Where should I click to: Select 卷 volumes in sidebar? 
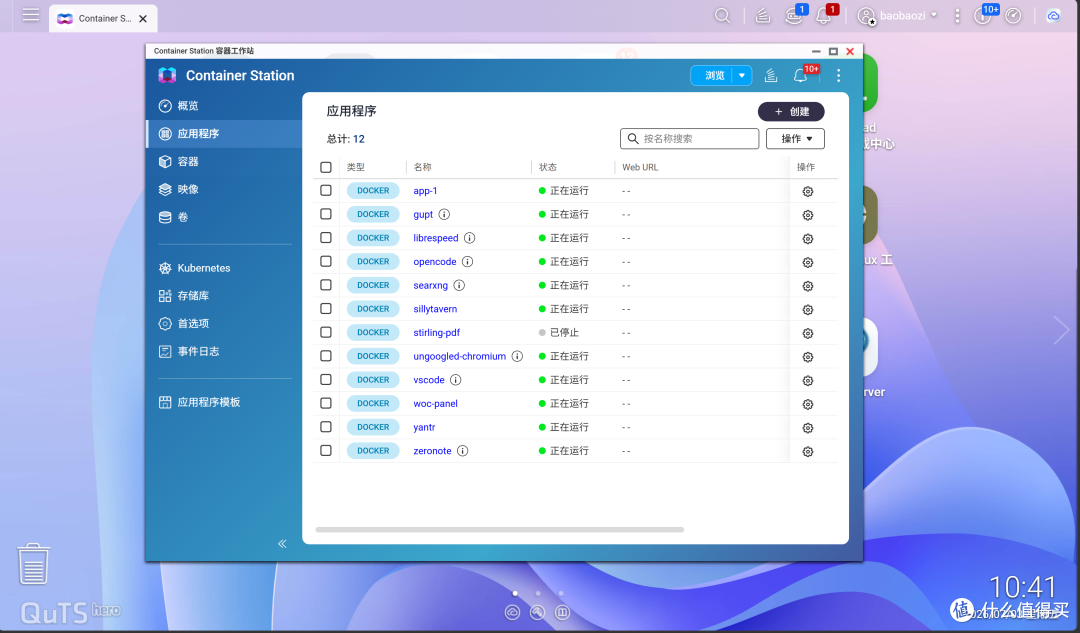[x=224, y=217]
